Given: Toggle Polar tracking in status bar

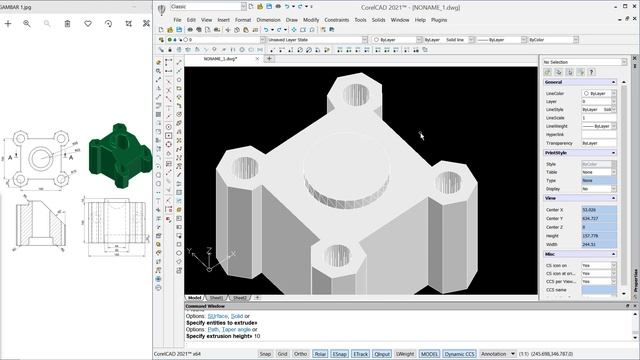Looking at the screenshot, I should click(x=320, y=354).
